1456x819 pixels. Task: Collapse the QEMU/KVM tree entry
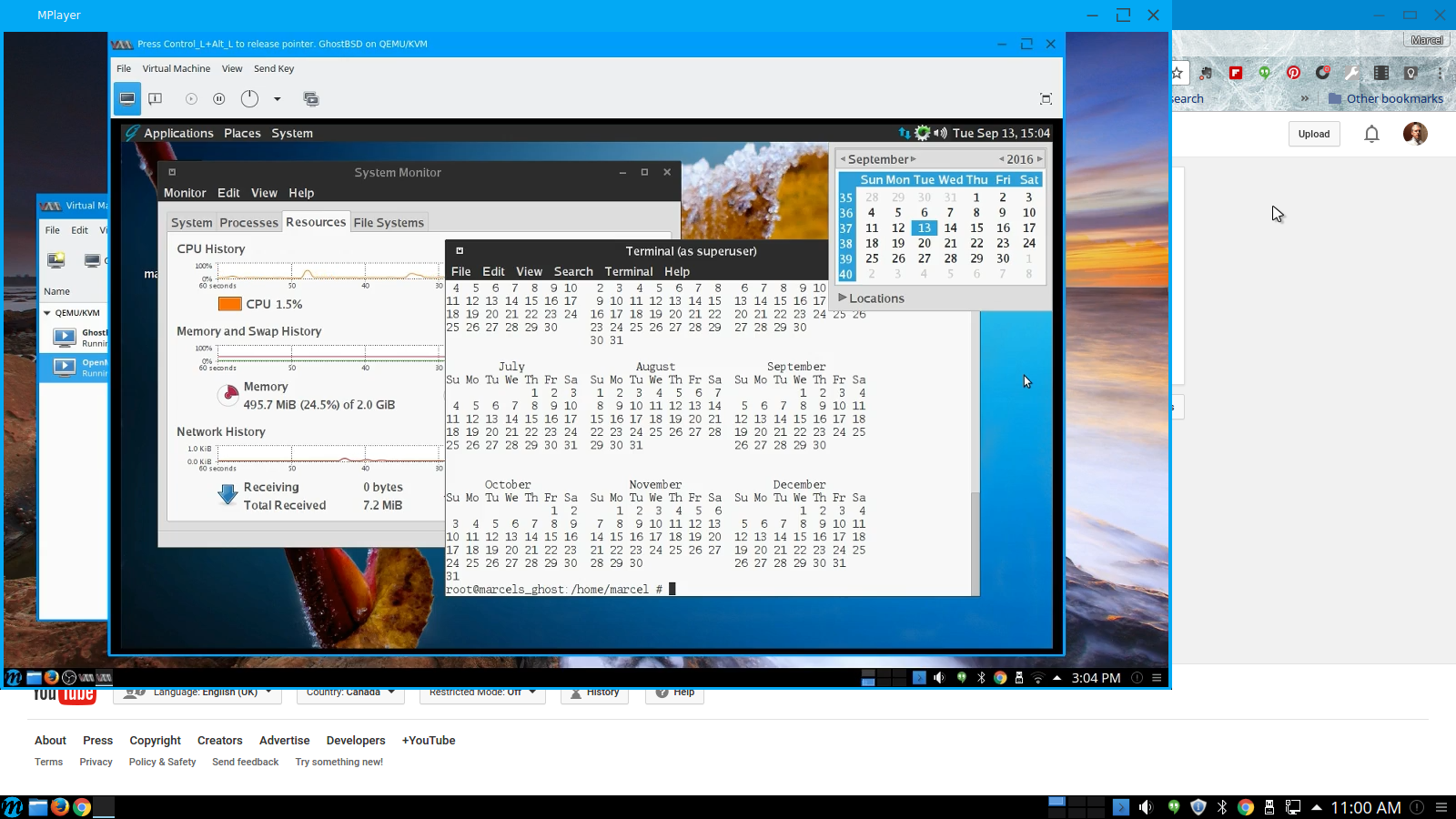(47, 312)
